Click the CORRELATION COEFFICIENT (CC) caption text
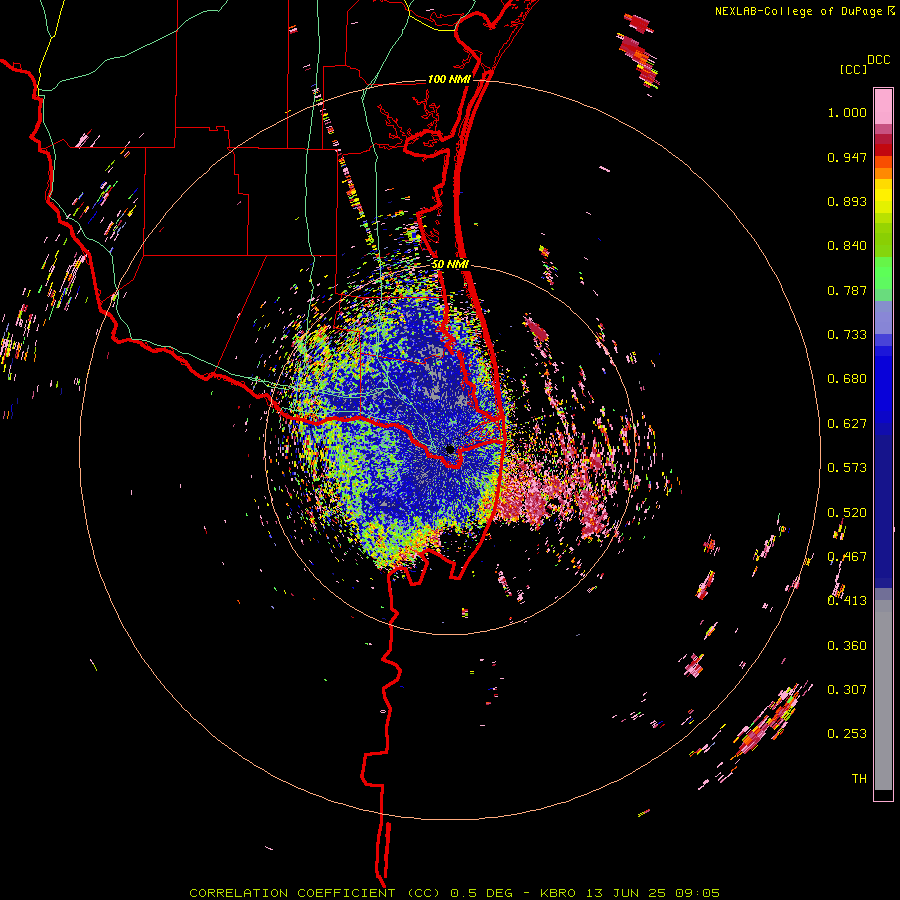Screen dimensions: 900x900 [x=315, y=893]
